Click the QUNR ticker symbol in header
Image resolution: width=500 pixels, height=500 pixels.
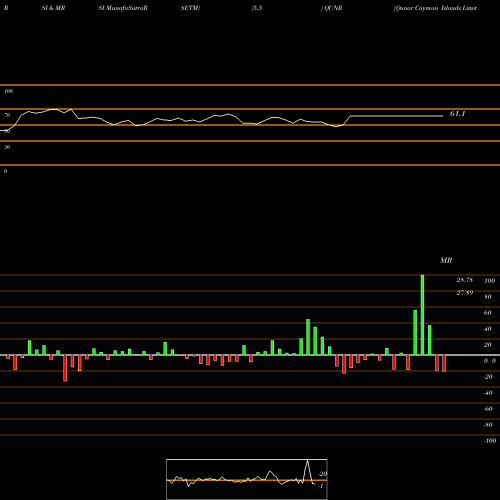click(333, 8)
